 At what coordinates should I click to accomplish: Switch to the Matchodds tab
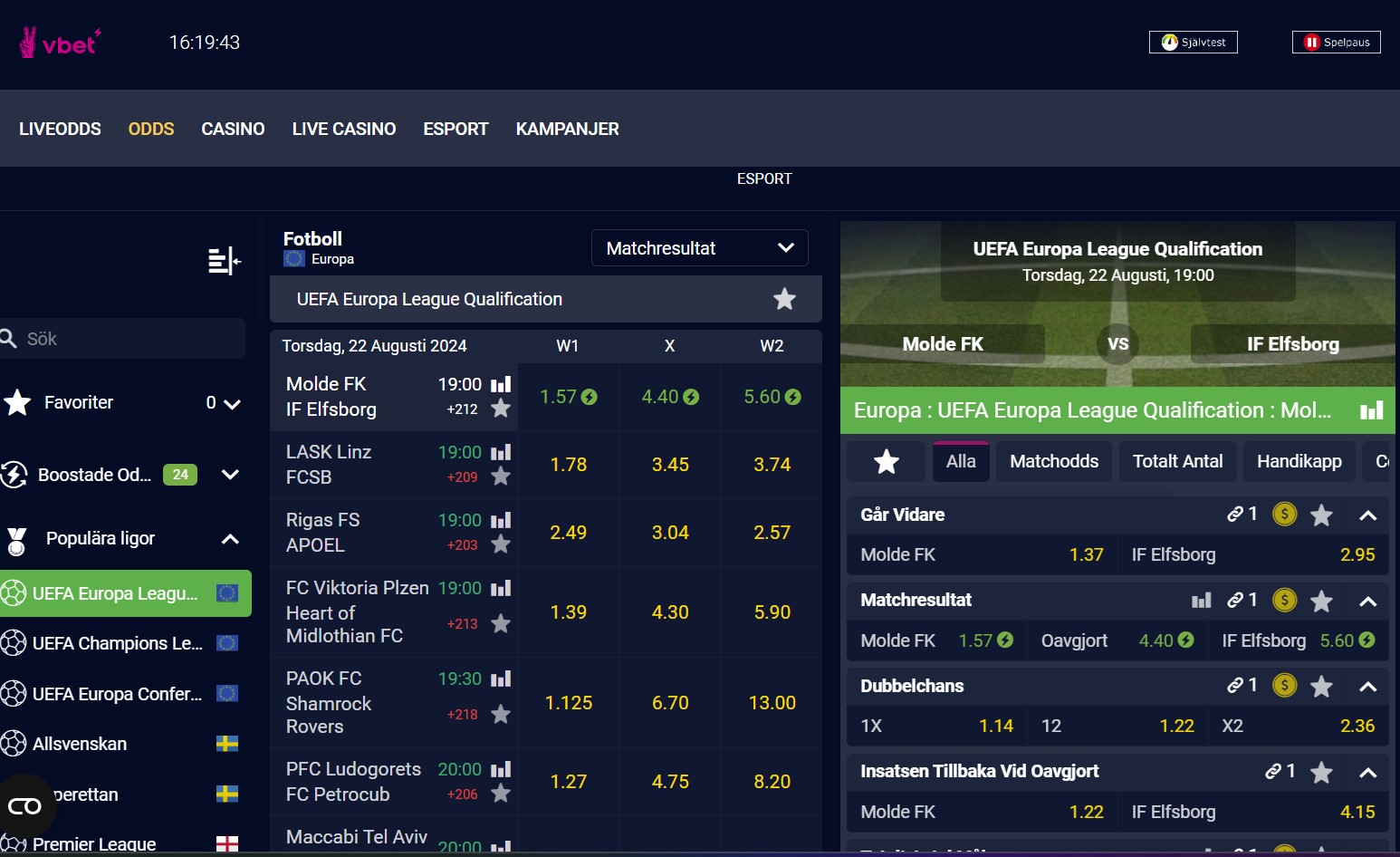pyautogui.click(x=1053, y=461)
